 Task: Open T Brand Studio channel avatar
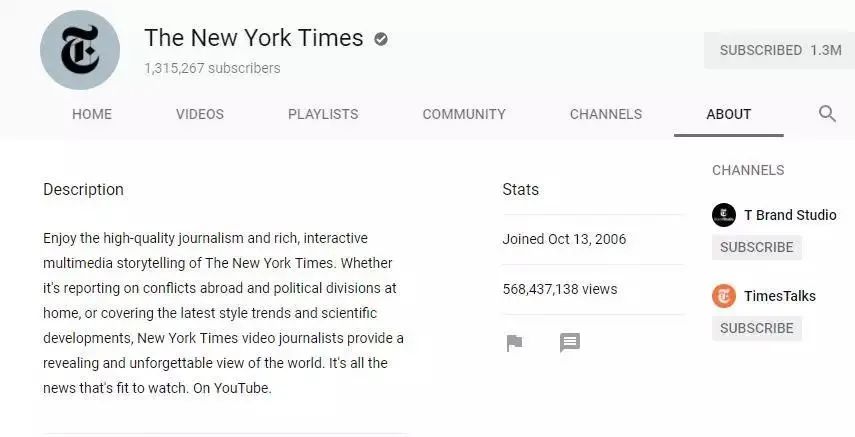point(724,215)
